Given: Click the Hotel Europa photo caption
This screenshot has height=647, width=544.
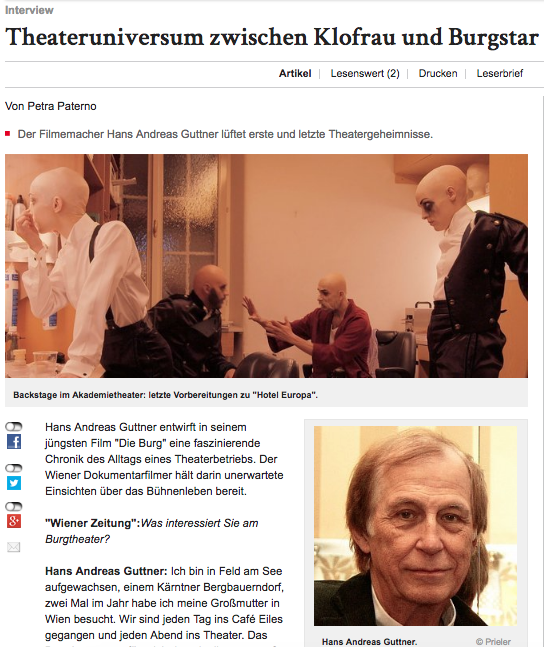Looking at the screenshot, I should (166, 395).
